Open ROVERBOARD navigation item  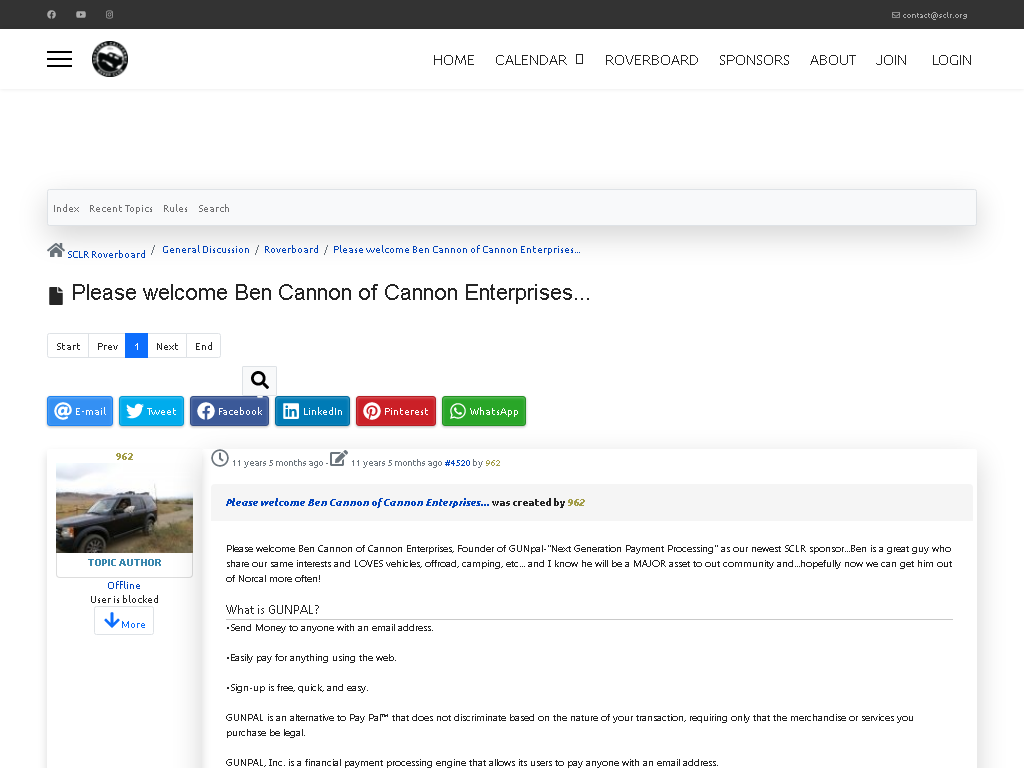tap(651, 60)
